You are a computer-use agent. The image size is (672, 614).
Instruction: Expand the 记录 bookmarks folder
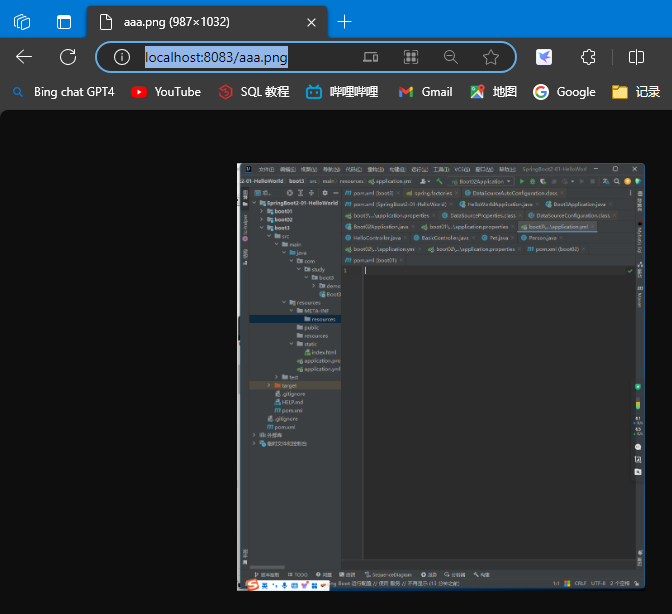(x=636, y=92)
